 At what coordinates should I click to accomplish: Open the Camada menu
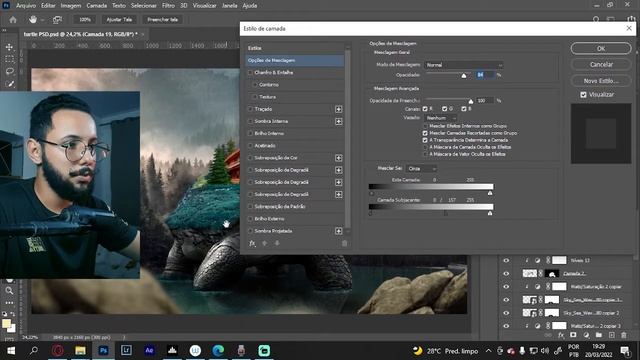[97, 6]
